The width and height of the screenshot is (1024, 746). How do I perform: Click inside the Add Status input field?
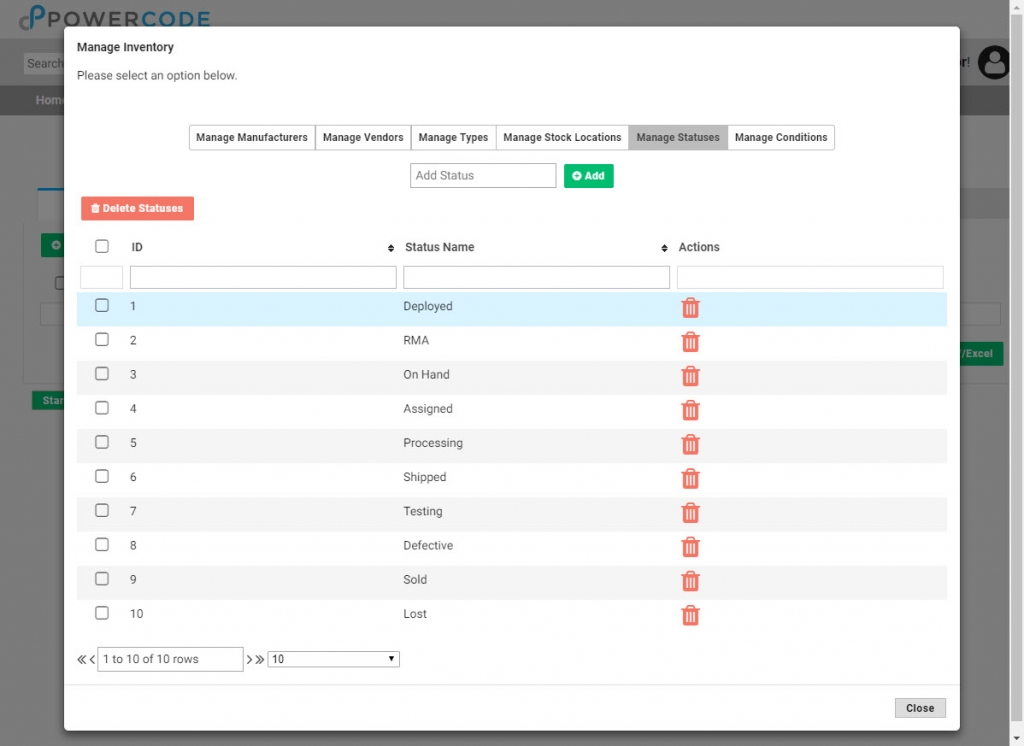click(x=483, y=175)
